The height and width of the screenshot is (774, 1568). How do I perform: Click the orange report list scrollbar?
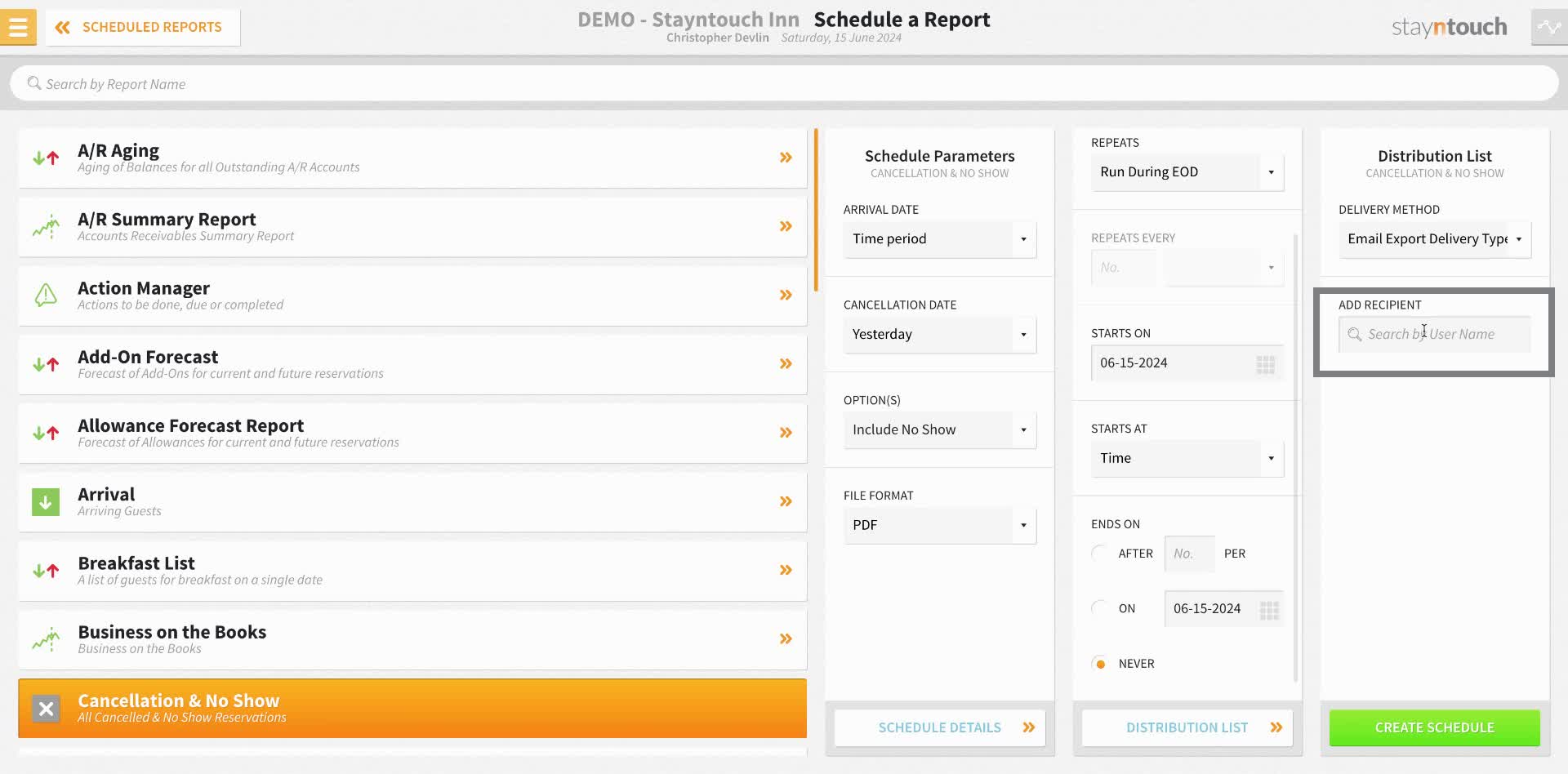point(816,209)
